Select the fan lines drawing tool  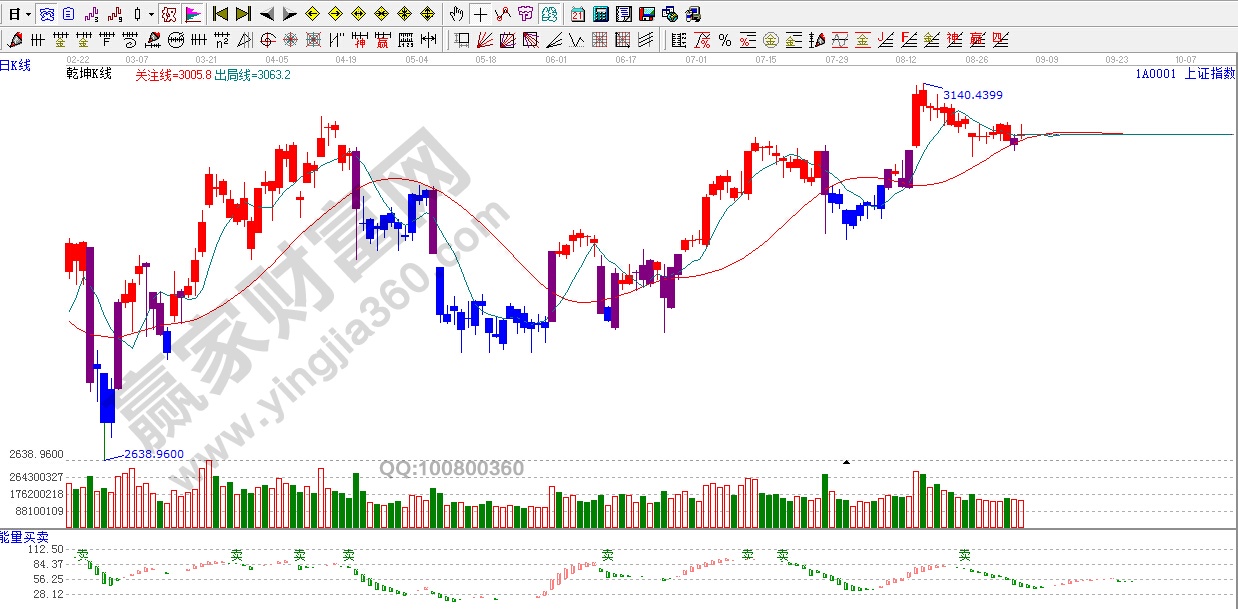484,40
